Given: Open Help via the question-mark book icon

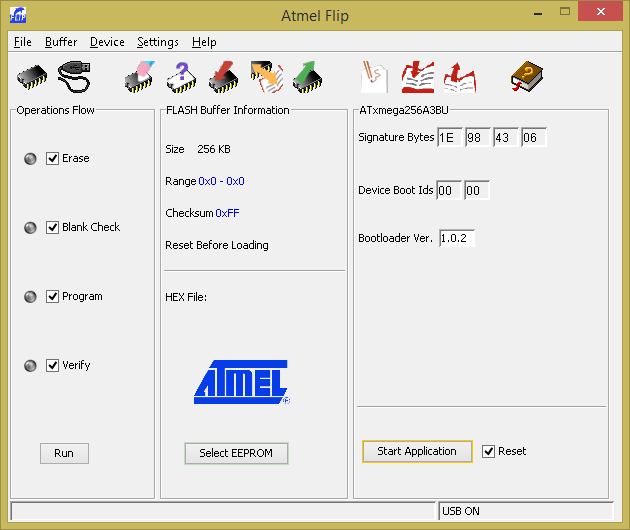Looking at the screenshot, I should 526,76.
